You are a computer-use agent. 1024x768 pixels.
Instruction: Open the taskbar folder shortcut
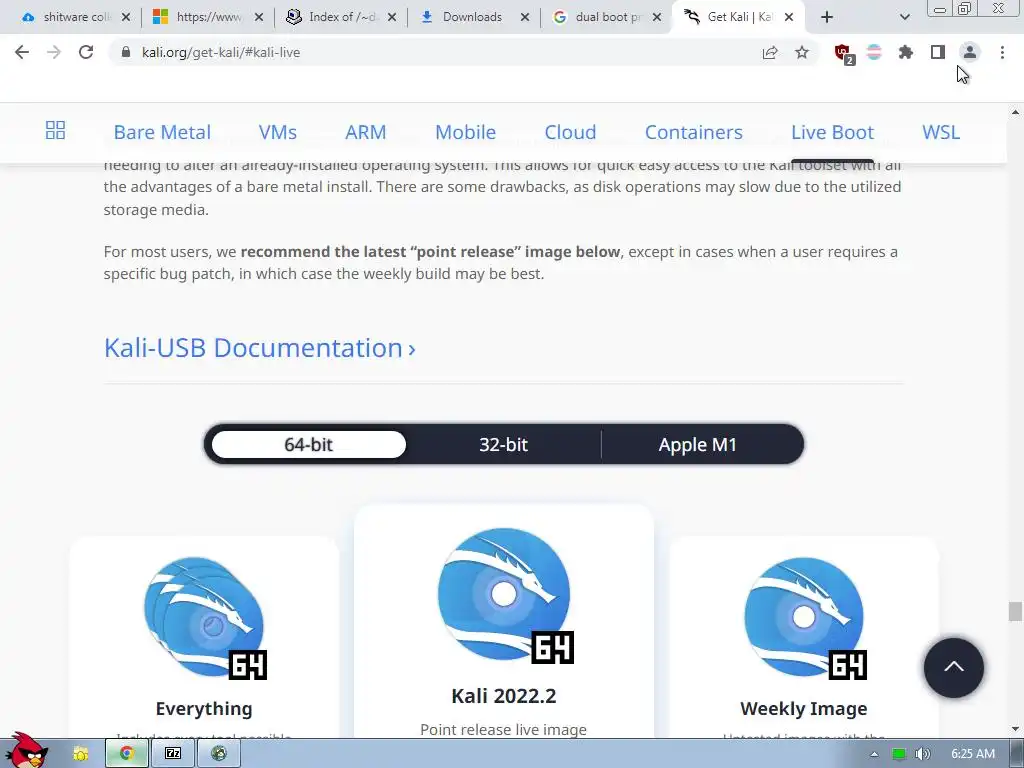coord(80,754)
